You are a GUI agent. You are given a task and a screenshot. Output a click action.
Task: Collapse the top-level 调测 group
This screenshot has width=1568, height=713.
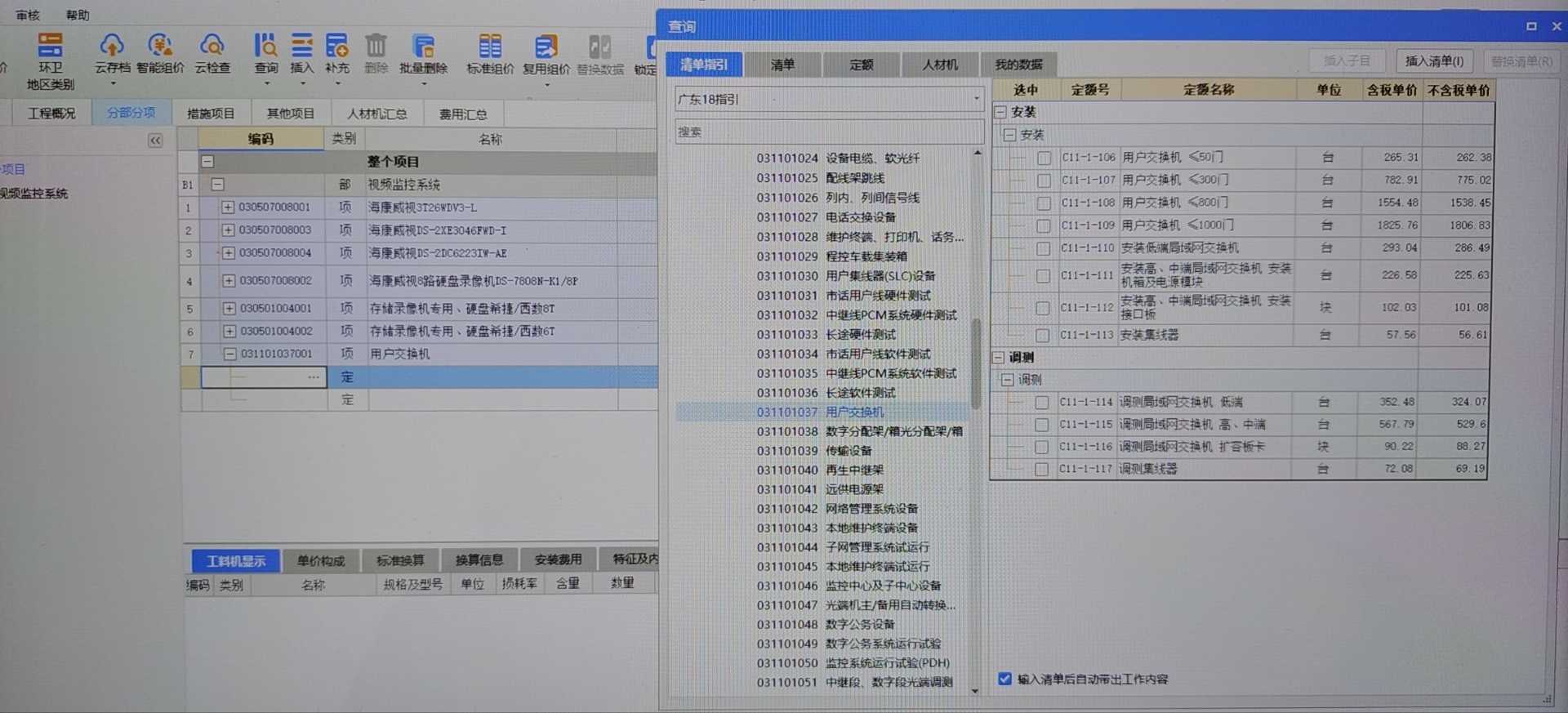(998, 357)
